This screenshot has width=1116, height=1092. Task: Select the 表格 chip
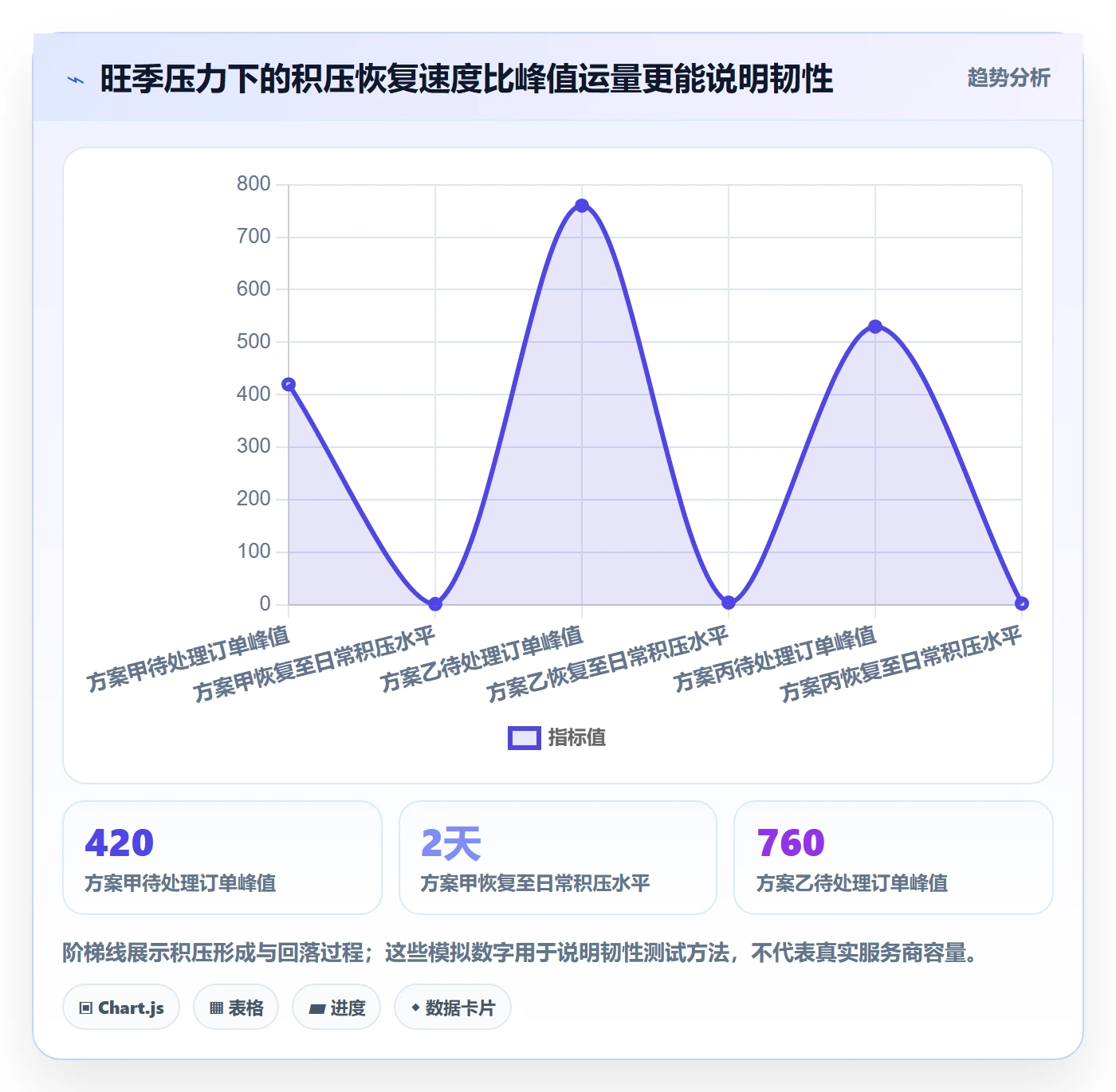[236, 1008]
